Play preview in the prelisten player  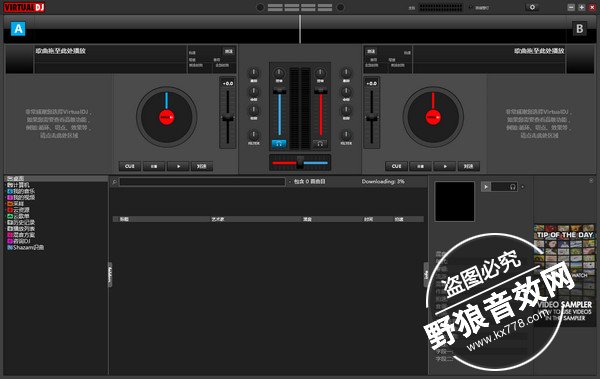[x=486, y=187]
